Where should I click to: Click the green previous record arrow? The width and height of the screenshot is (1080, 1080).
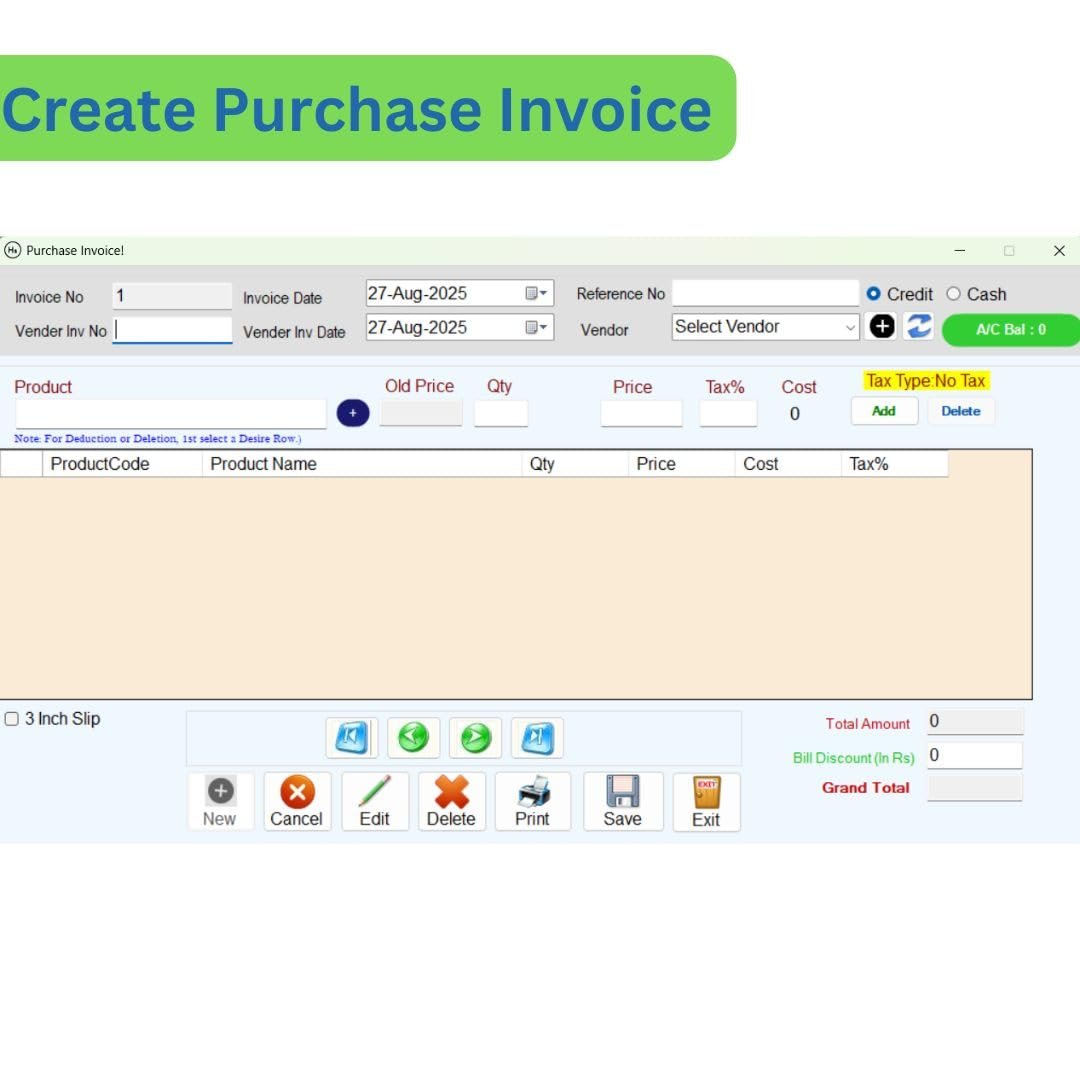click(x=413, y=737)
